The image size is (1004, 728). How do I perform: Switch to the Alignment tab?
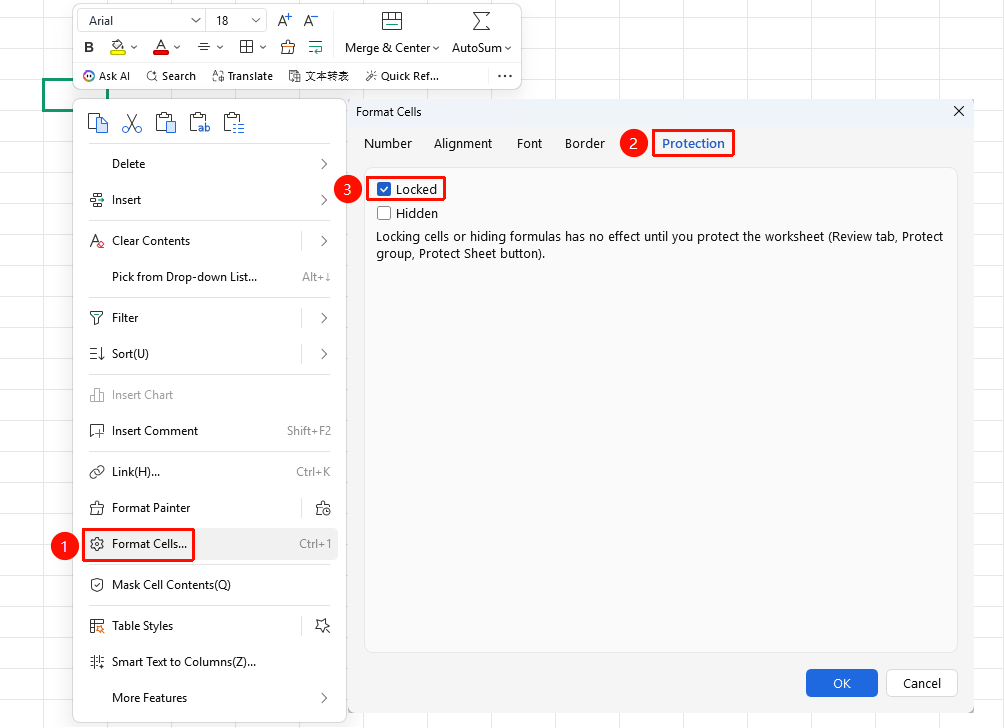click(x=463, y=143)
